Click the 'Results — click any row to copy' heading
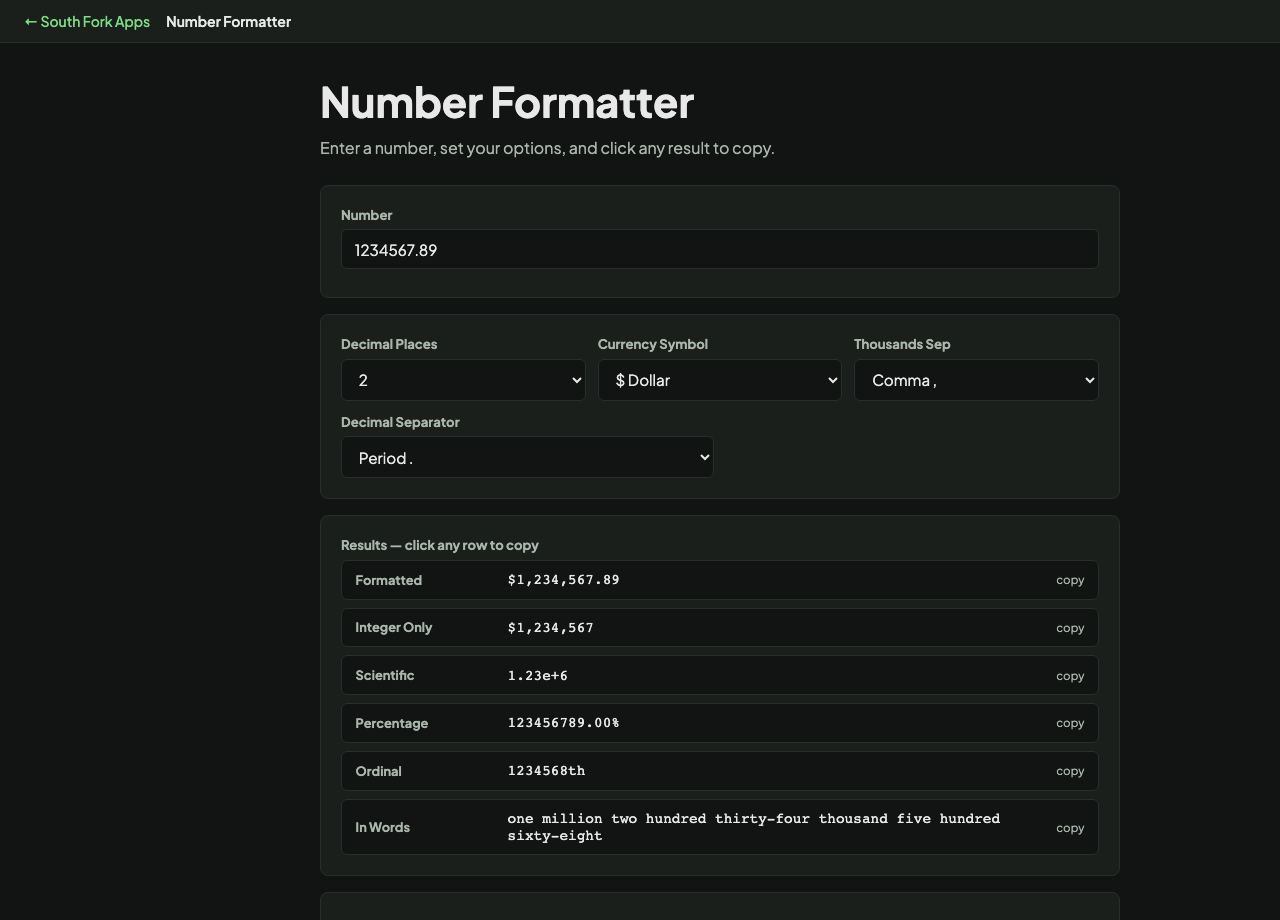1280x920 pixels. (x=440, y=545)
